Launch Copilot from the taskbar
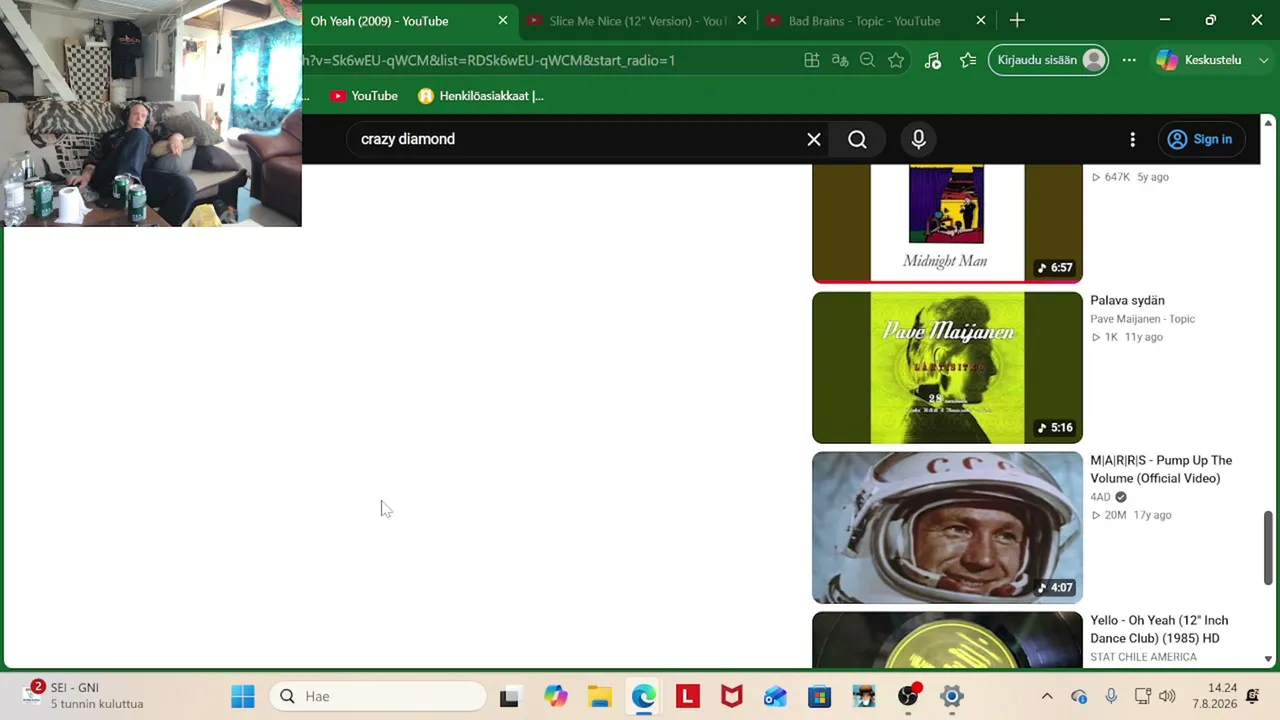This screenshot has width=1280, height=720. click(556, 696)
